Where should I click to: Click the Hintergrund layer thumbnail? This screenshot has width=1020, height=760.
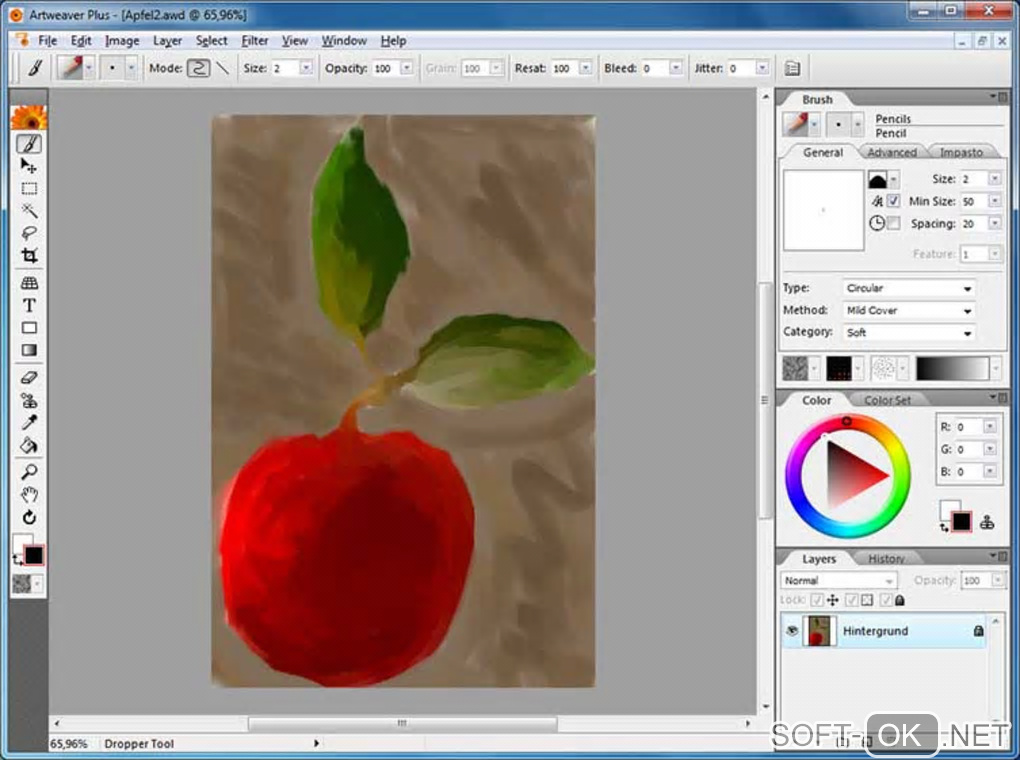(819, 631)
